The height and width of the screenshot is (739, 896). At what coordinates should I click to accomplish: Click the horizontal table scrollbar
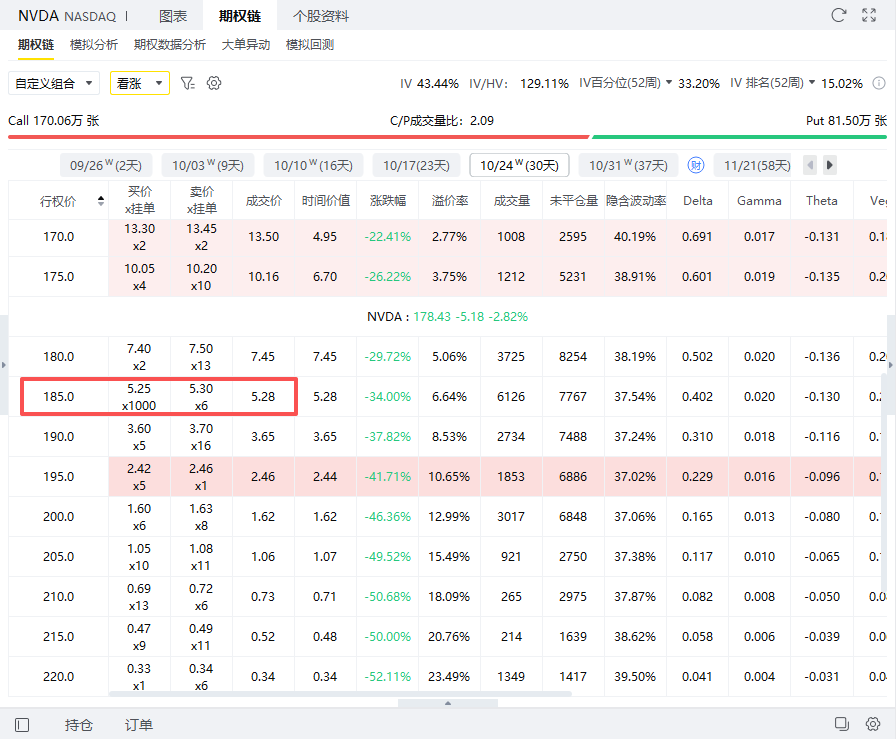(340, 694)
